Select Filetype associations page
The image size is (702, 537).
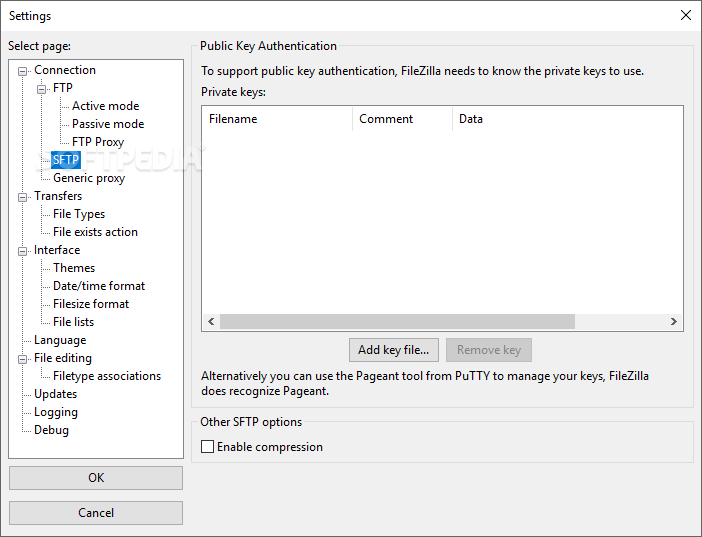point(107,376)
